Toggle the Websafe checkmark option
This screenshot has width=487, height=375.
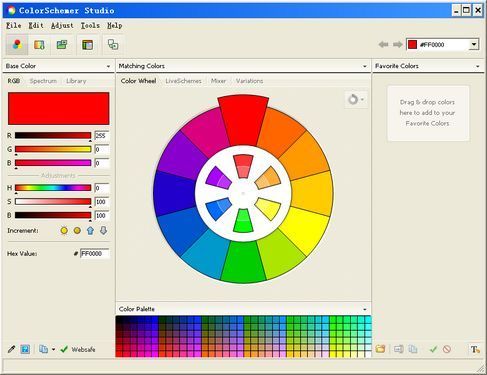[x=78, y=349]
